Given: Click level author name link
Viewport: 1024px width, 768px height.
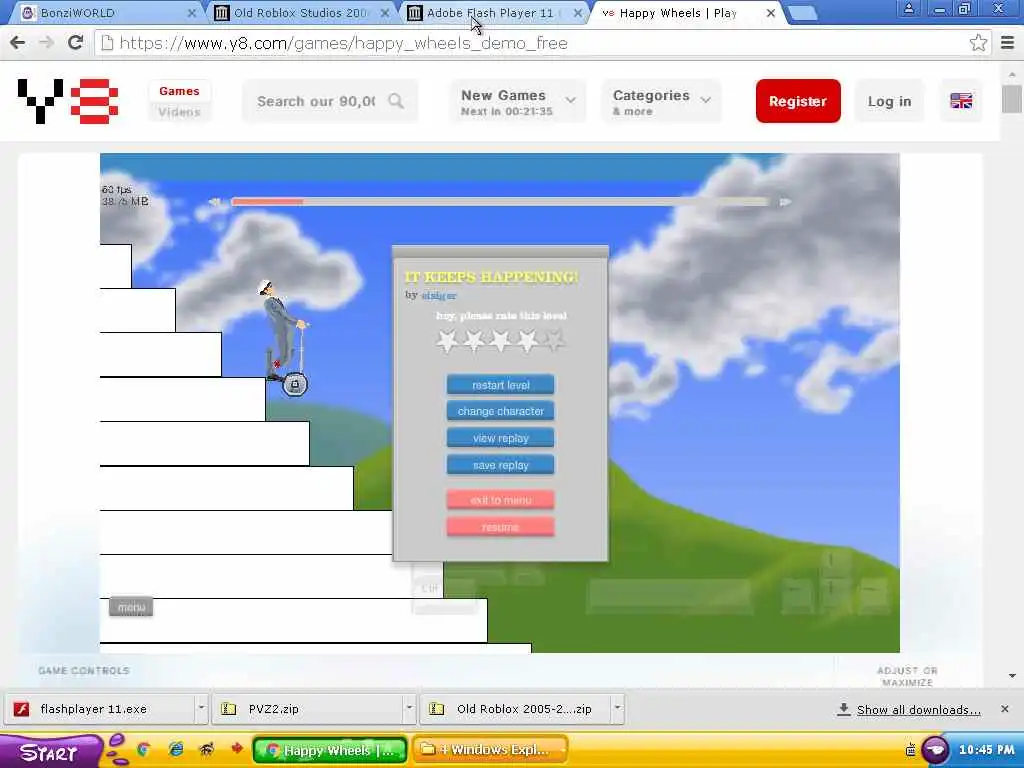Looking at the screenshot, I should [x=439, y=295].
